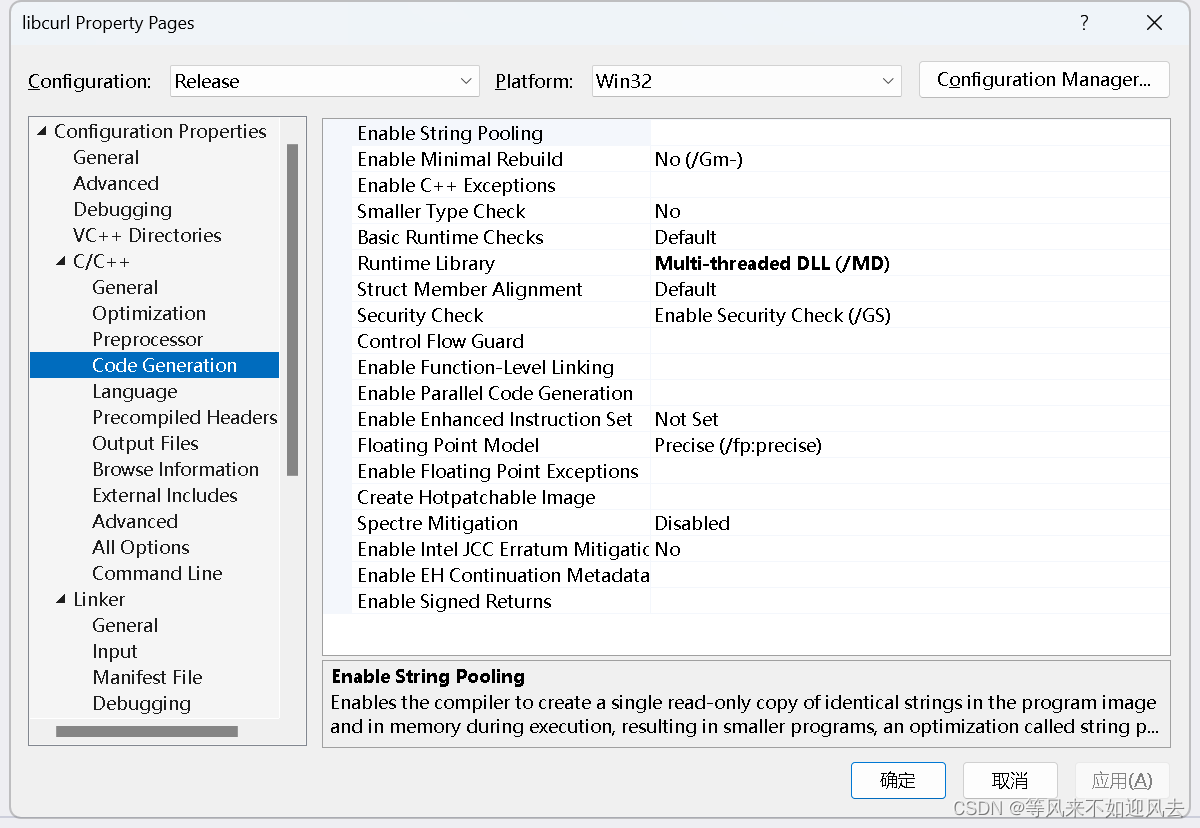Select the Basic Runtime Checks property

450,237
